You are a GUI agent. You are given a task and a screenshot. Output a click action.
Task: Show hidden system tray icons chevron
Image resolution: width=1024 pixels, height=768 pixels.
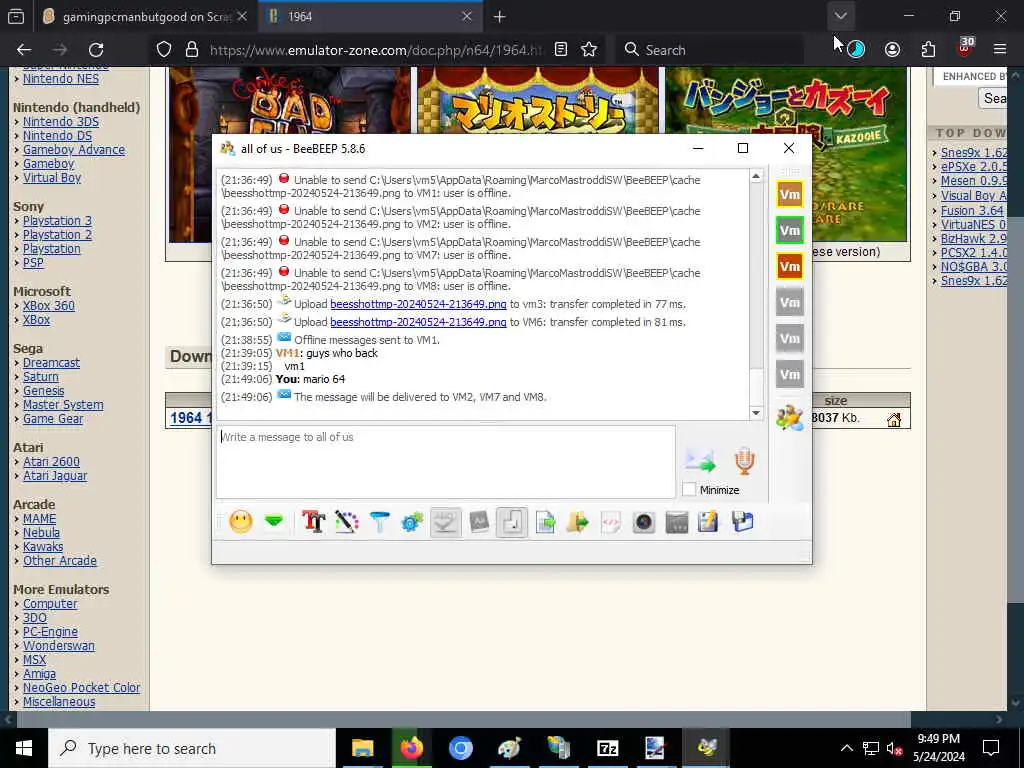pyautogui.click(x=846, y=748)
